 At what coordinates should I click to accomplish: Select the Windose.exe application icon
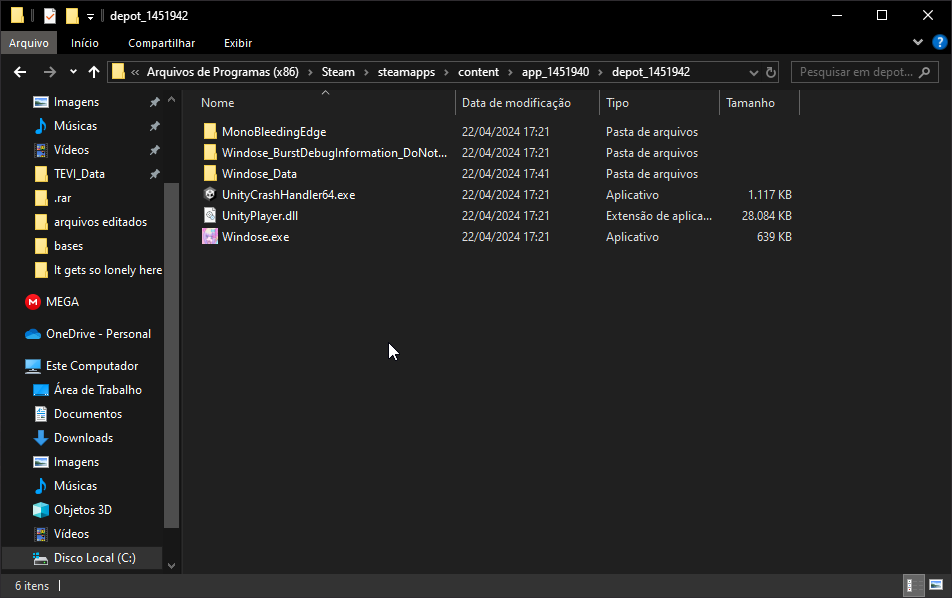click(x=210, y=237)
